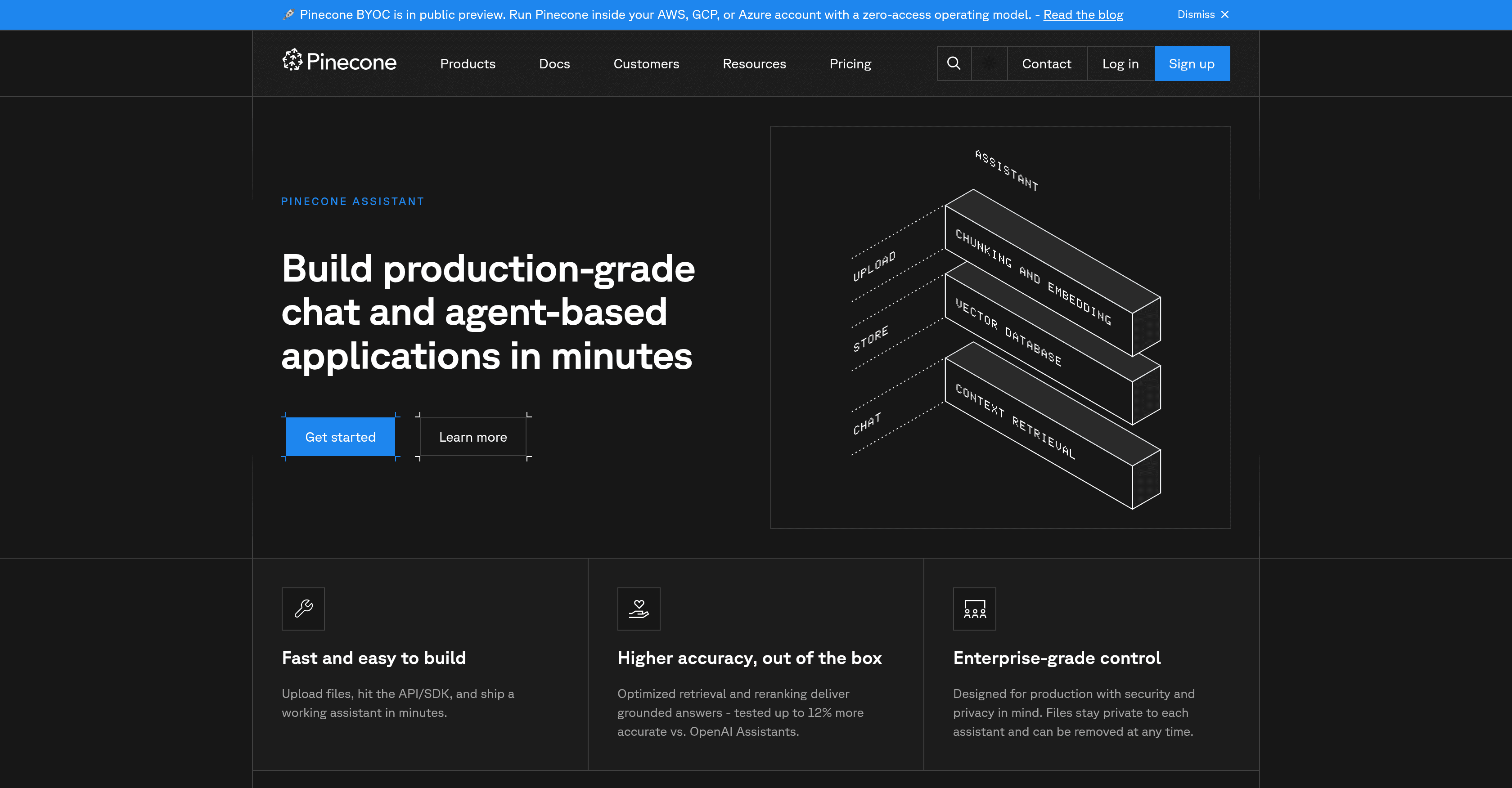Image resolution: width=1512 pixels, height=788 pixels.
Task: Select Customers in the navigation bar
Action: pyautogui.click(x=646, y=63)
